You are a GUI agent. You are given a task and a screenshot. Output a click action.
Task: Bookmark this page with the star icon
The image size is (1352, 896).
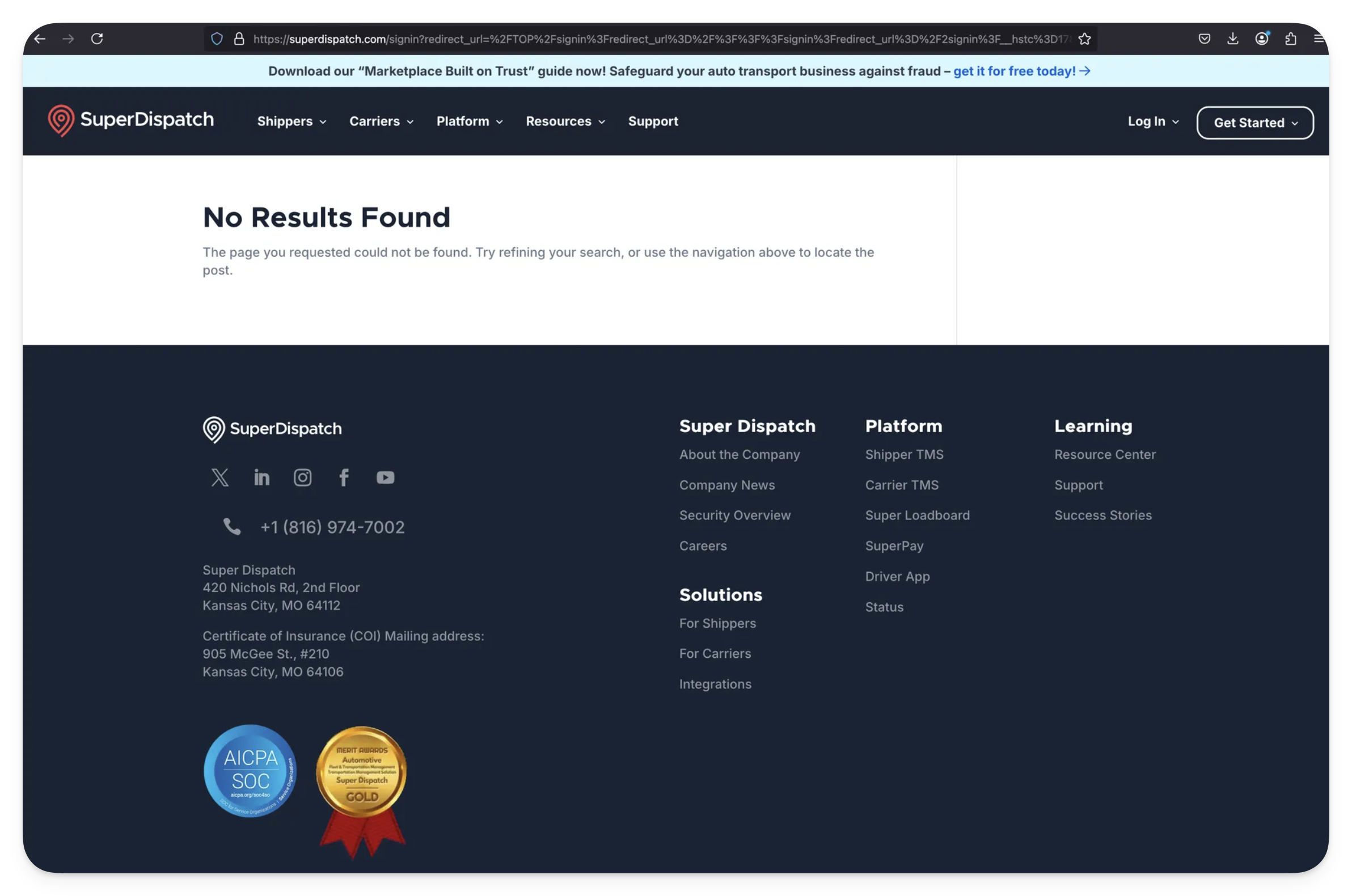coord(1084,39)
